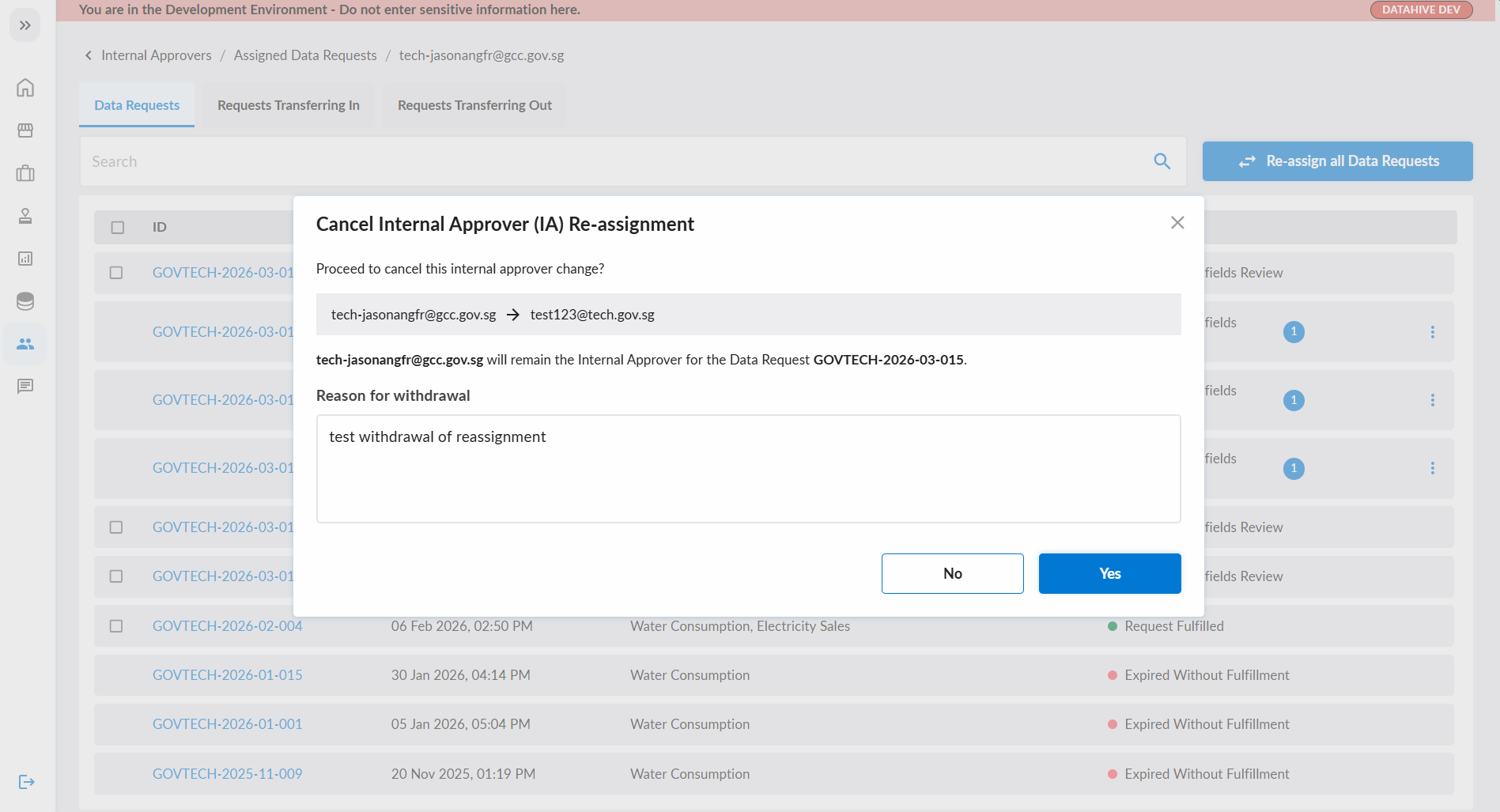
Task: Open the topmost three-dot row menu
Action: (x=1432, y=332)
